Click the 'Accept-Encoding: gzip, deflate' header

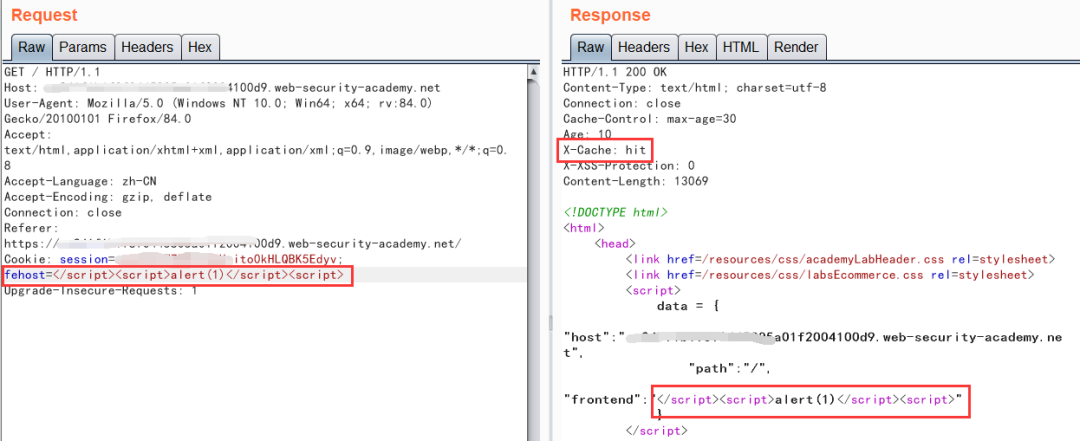tap(107, 197)
